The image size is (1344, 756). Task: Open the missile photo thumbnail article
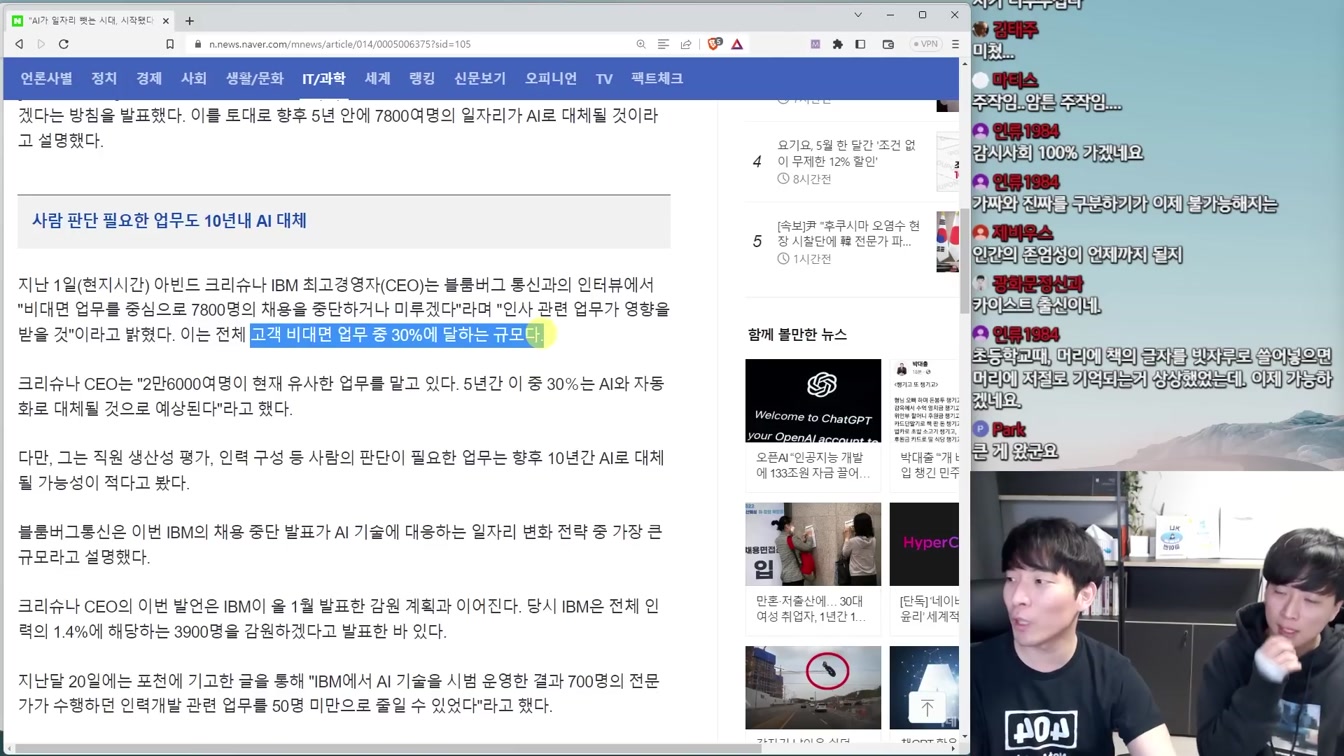pyautogui.click(x=813, y=687)
